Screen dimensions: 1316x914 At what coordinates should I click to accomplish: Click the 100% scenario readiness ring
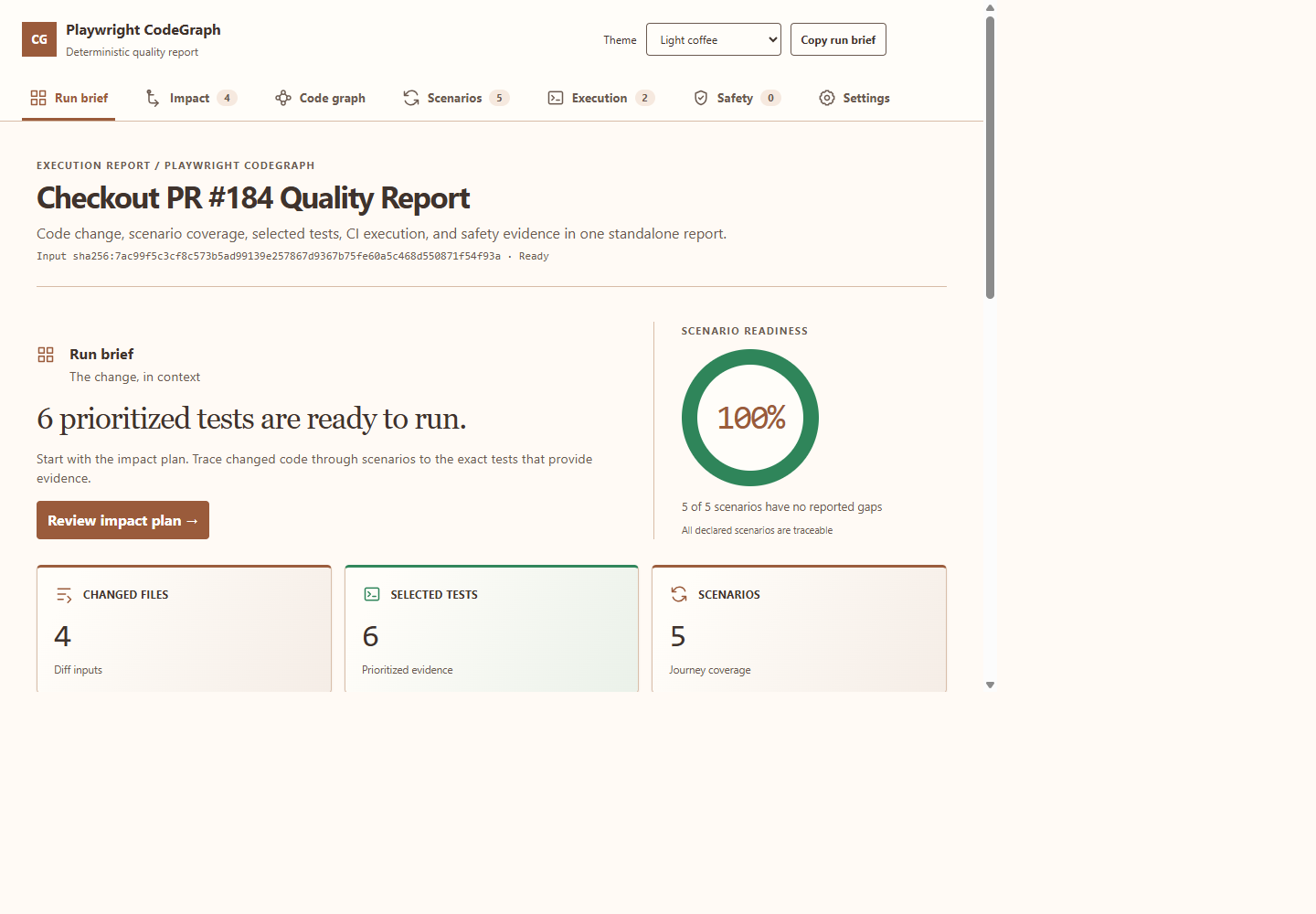(x=750, y=418)
